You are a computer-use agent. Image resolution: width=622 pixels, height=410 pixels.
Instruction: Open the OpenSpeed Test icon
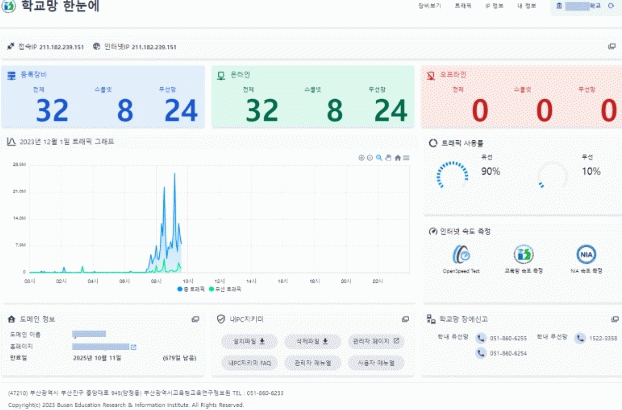[461, 254]
